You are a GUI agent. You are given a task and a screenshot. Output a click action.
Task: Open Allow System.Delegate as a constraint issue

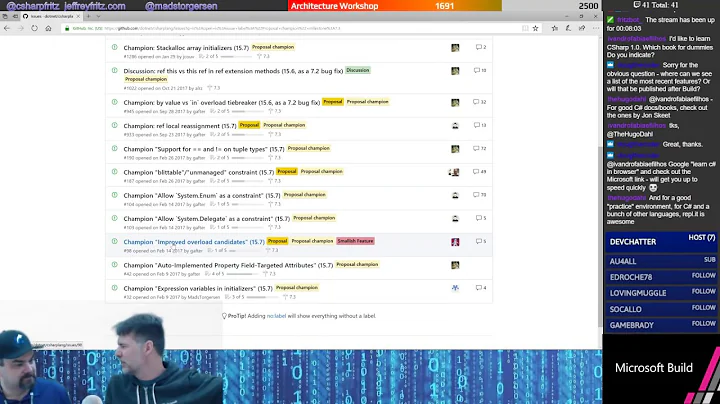(207, 219)
